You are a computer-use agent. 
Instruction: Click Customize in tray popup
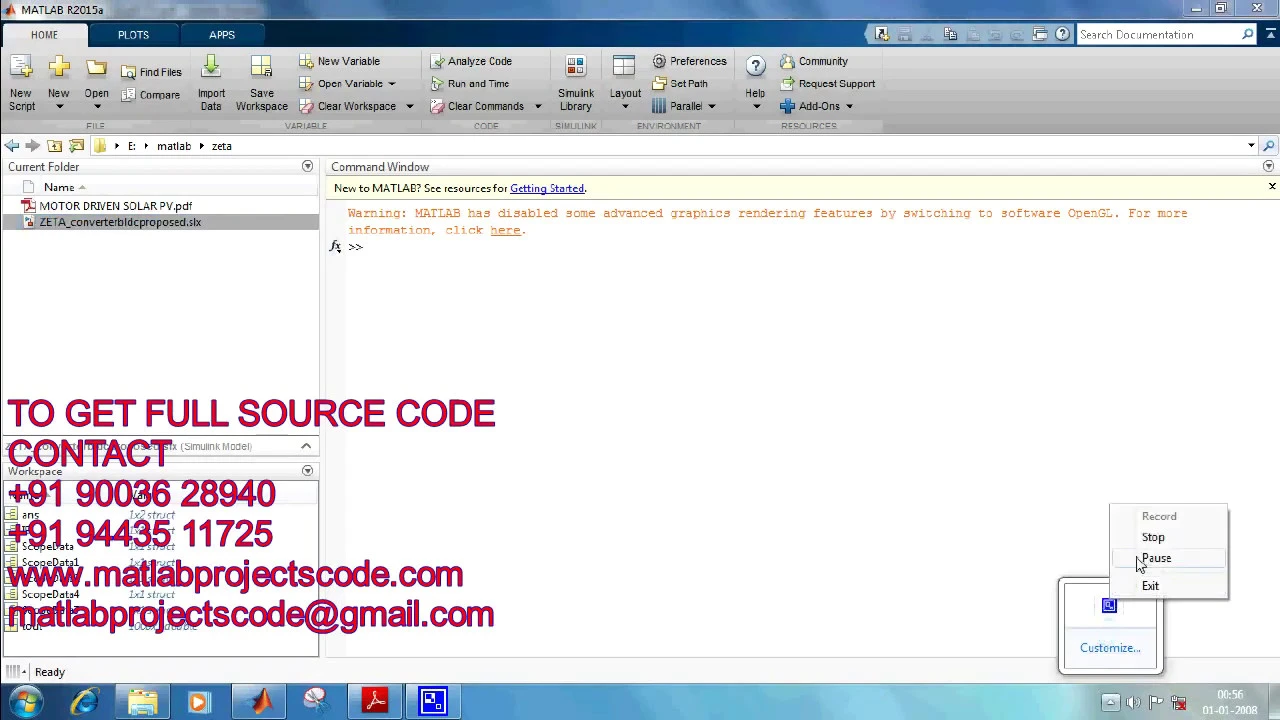1110,648
